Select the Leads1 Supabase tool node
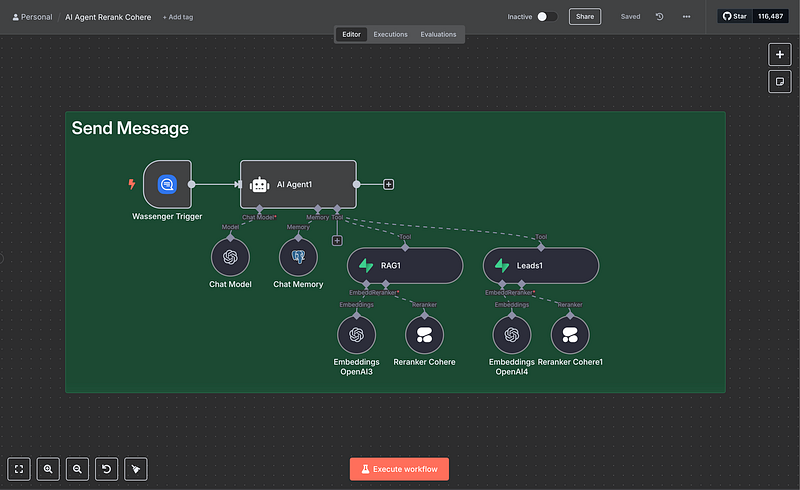 coord(541,266)
